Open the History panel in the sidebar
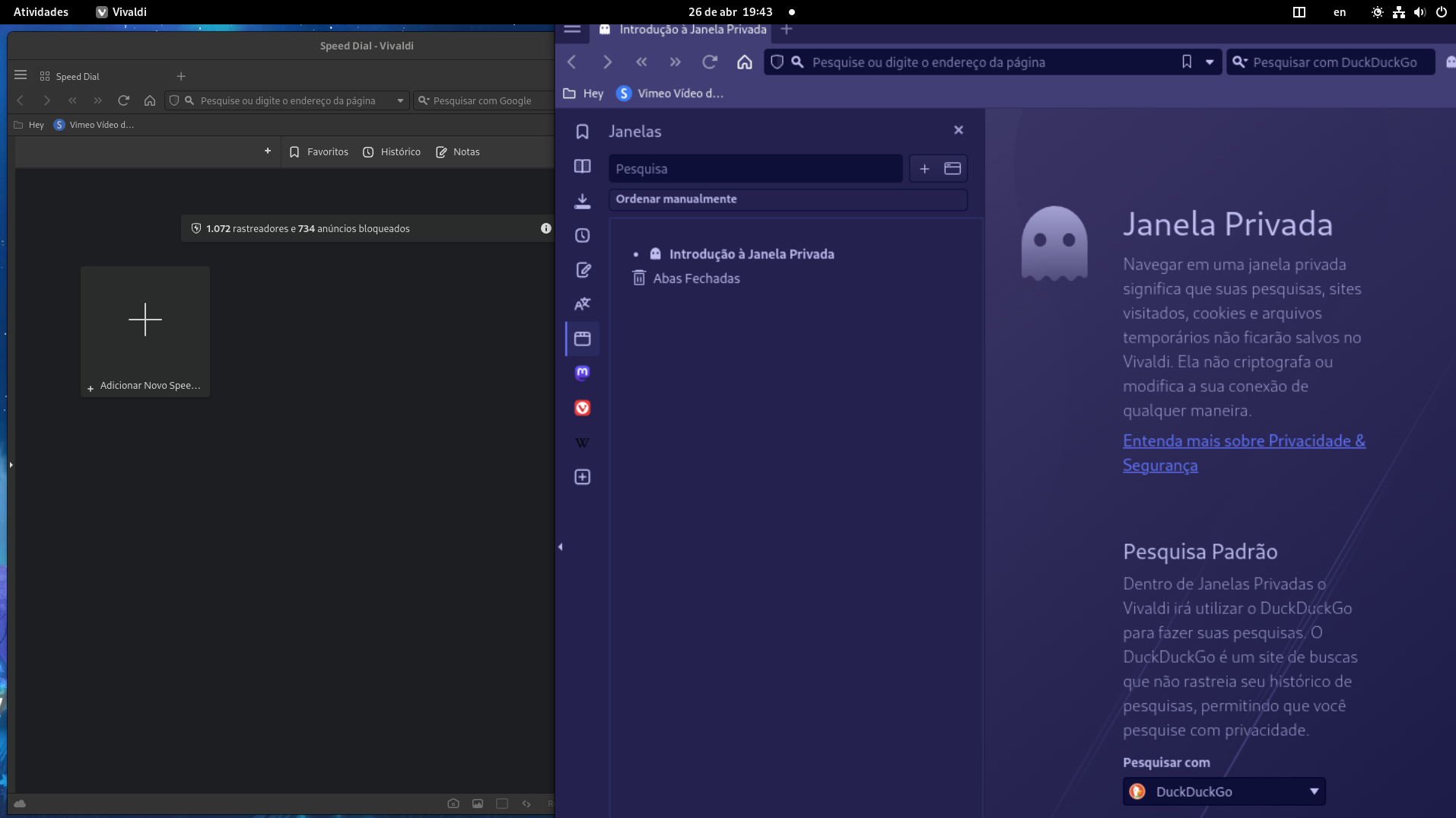This screenshot has width=1456, height=818. [x=582, y=235]
